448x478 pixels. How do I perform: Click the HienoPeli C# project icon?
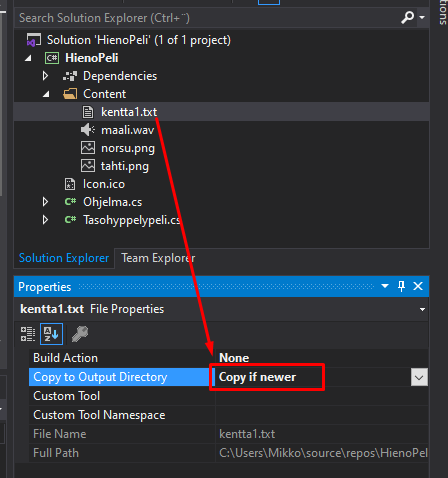coord(52,58)
